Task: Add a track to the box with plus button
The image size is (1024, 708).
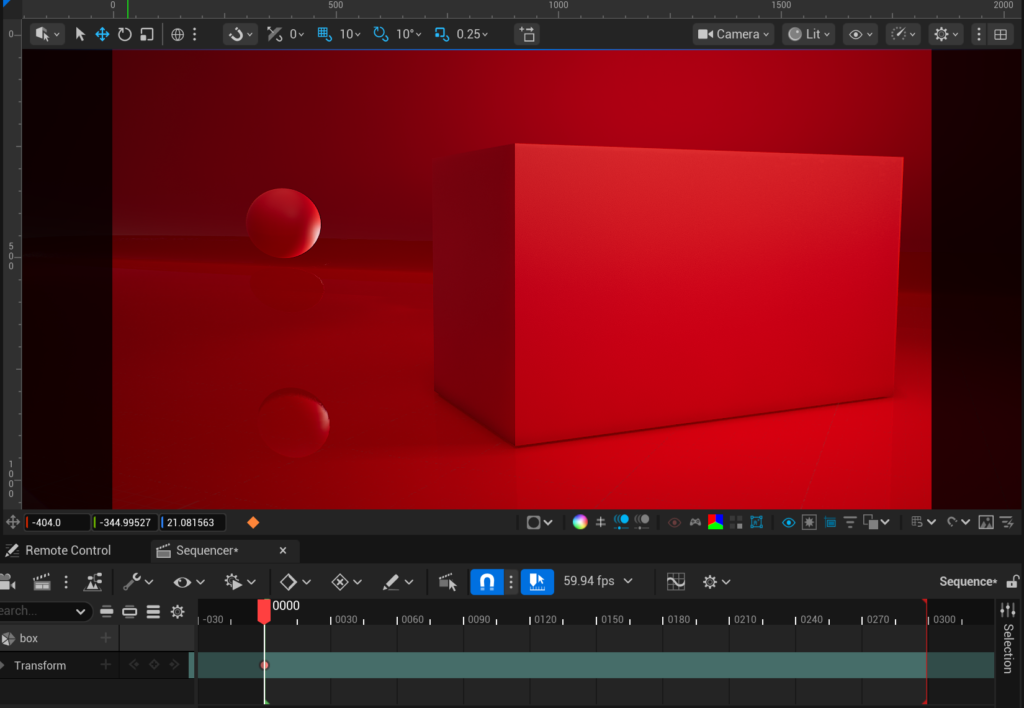Action: (x=106, y=638)
